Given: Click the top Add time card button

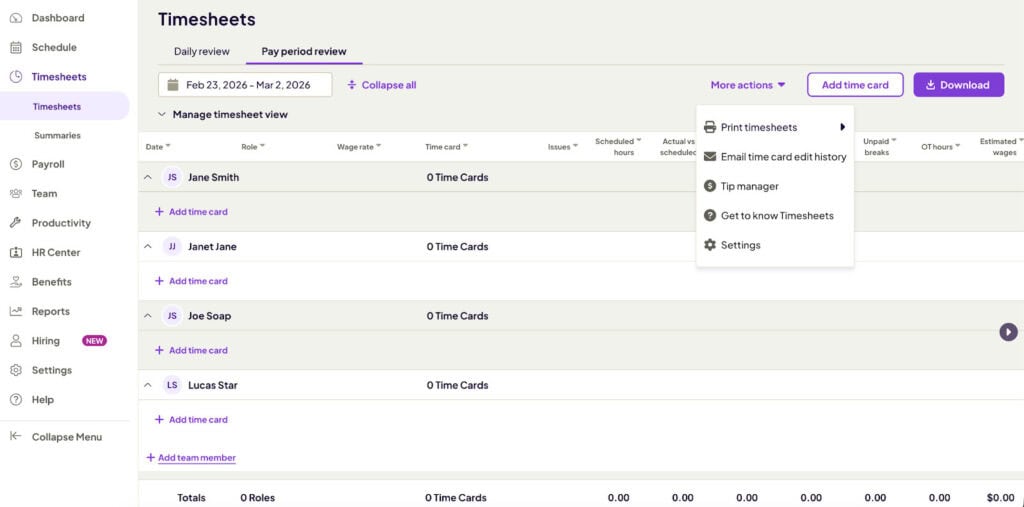Looking at the screenshot, I should tap(856, 85).
